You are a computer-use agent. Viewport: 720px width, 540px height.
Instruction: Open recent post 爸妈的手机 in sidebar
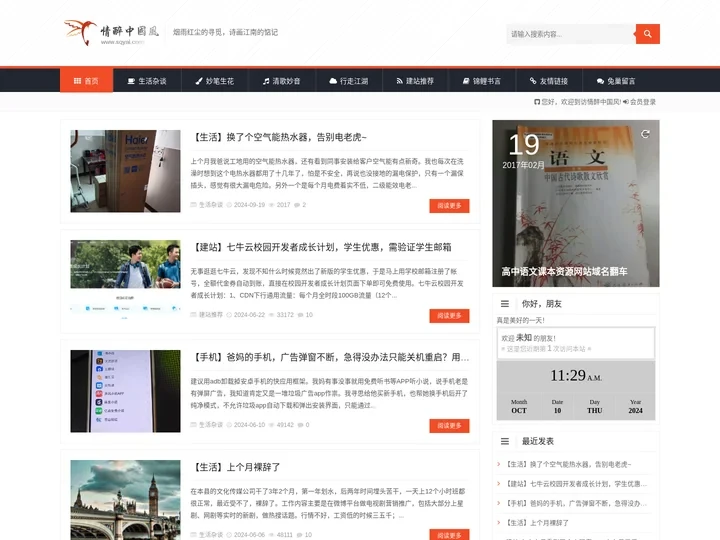[x=576, y=503]
